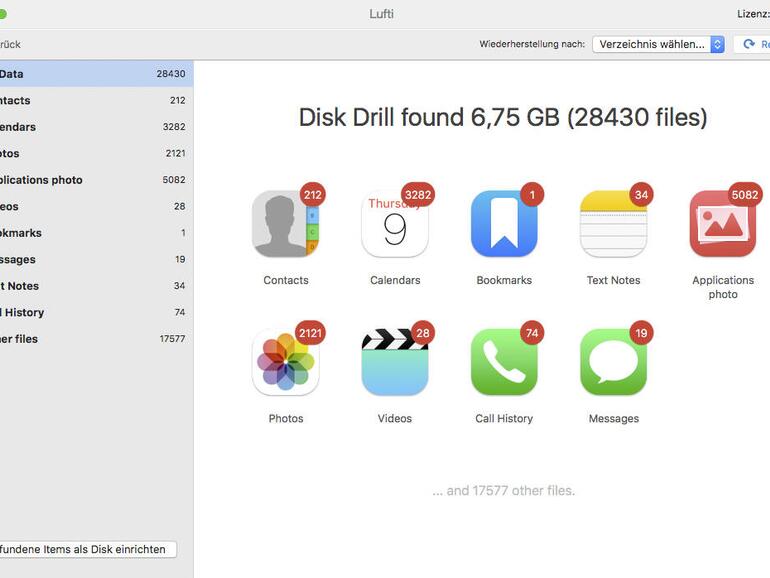The height and width of the screenshot is (578, 770).
Task: Open the green Call History phone icon
Action: pyautogui.click(x=504, y=362)
